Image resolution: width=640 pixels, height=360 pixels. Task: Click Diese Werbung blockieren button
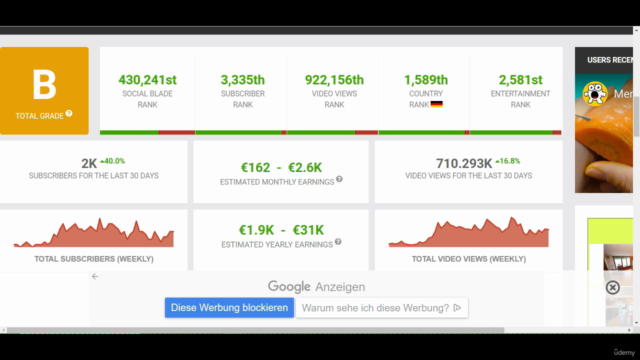229,308
